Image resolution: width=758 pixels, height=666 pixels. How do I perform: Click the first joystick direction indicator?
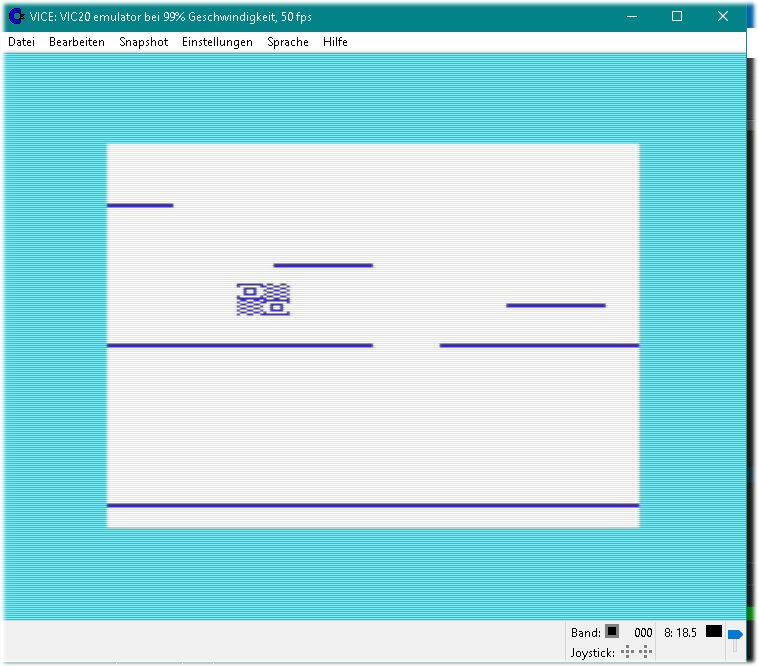(627, 652)
